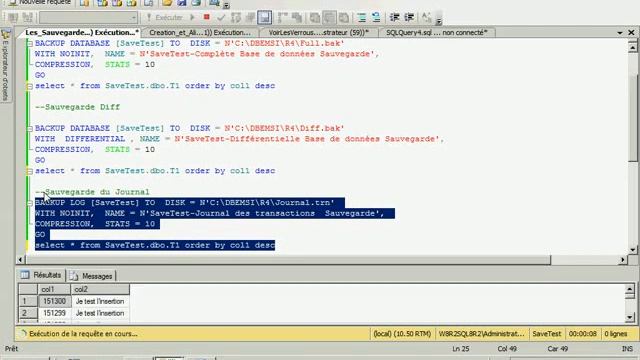This screenshot has width=640, height=360.
Task: Click left arrow of the editor horizontal scrollbar
Action: pos(20,260)
